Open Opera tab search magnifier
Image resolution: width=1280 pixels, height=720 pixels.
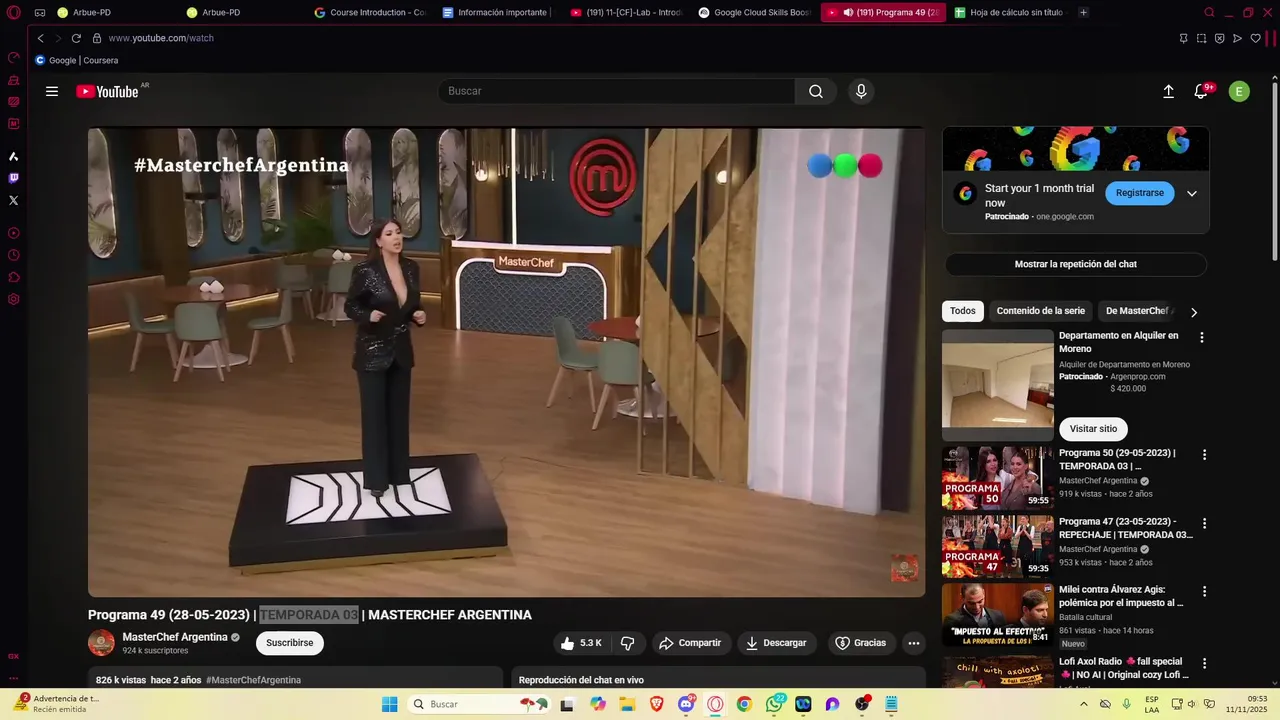pyautogui.click(x=1209, y=13)
